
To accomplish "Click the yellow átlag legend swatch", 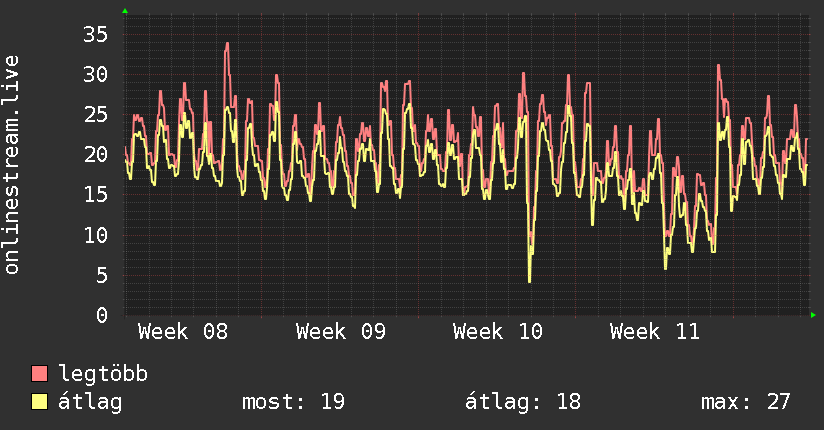I will [x=39, y=402].
